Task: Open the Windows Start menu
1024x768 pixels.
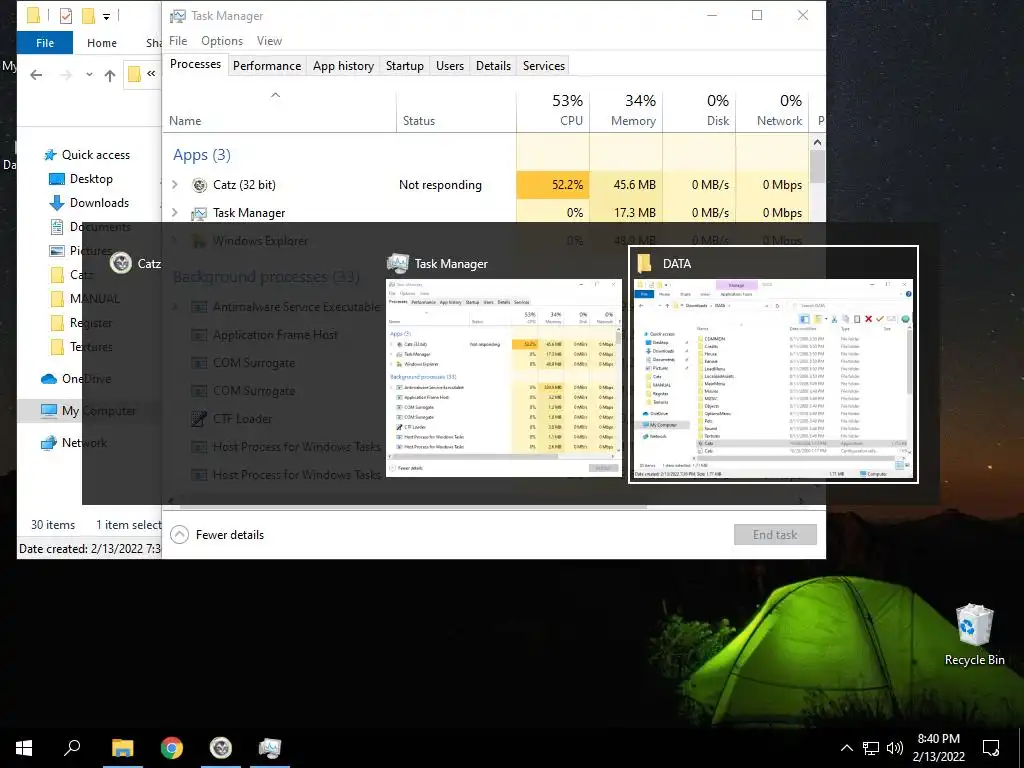Action: (24, 748)
